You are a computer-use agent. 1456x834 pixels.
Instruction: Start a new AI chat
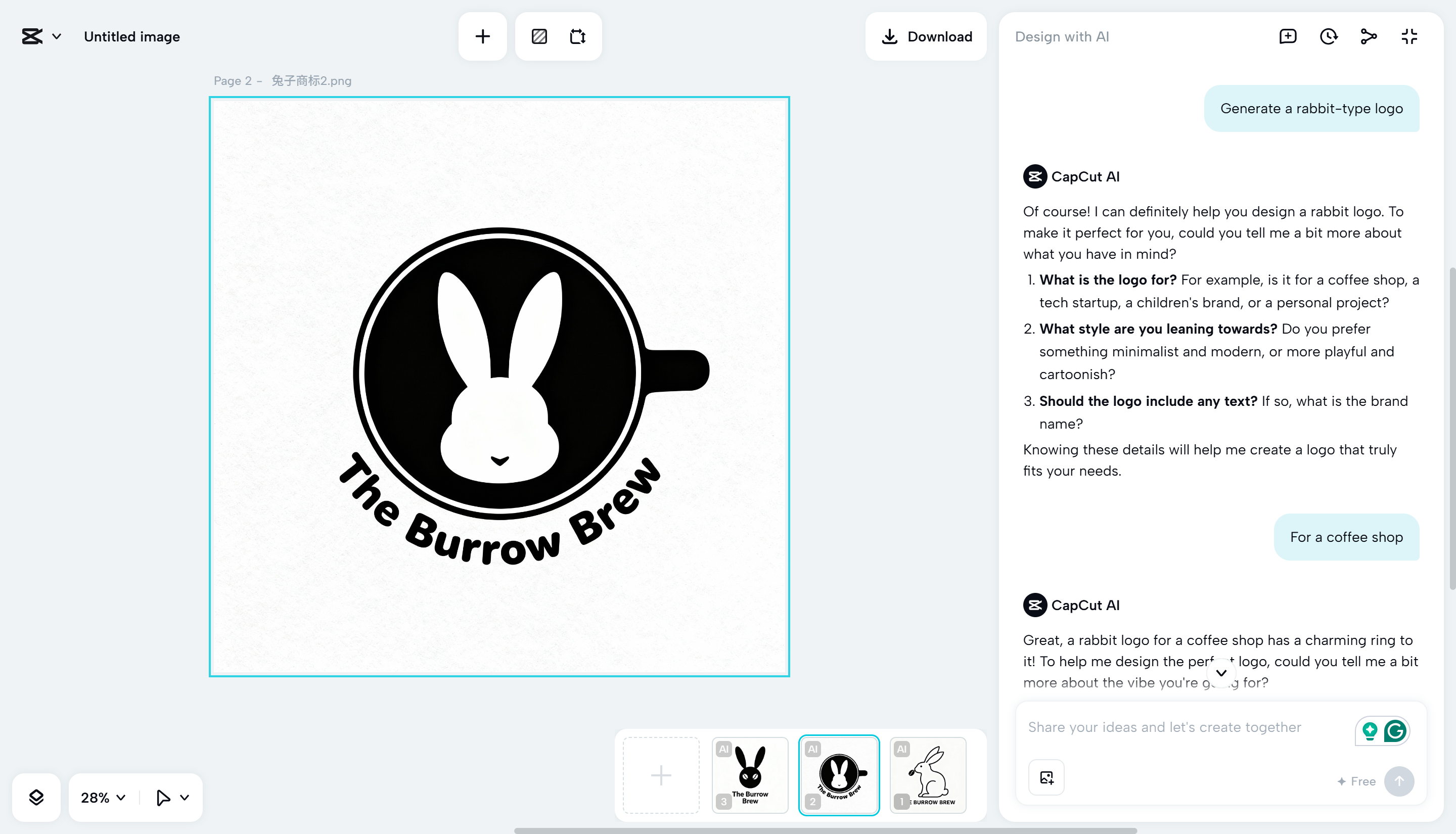tap(1288, 37)
